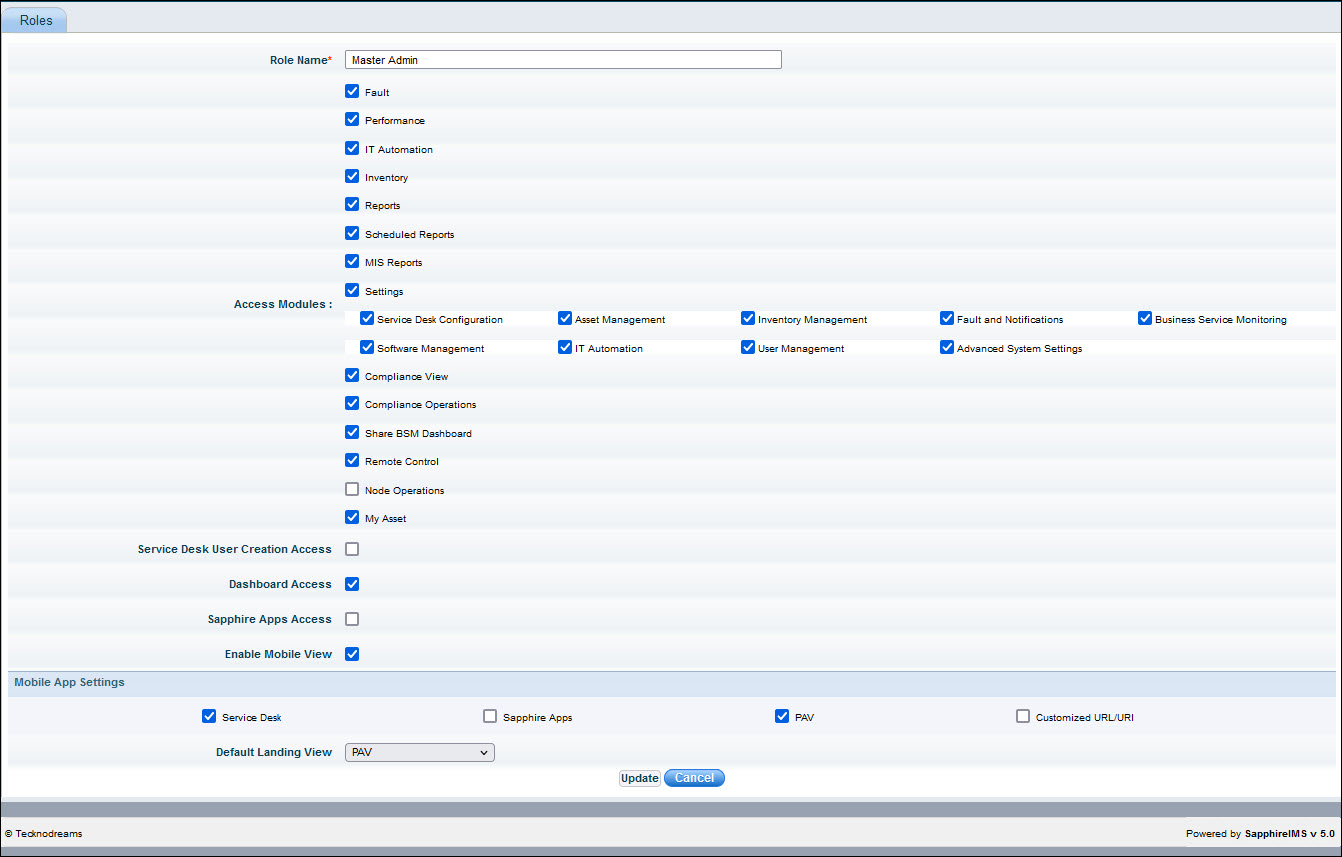Click into the Role Name text field
The width and height of the screenshot is (1342, 857).
click(x=563, y=60)
